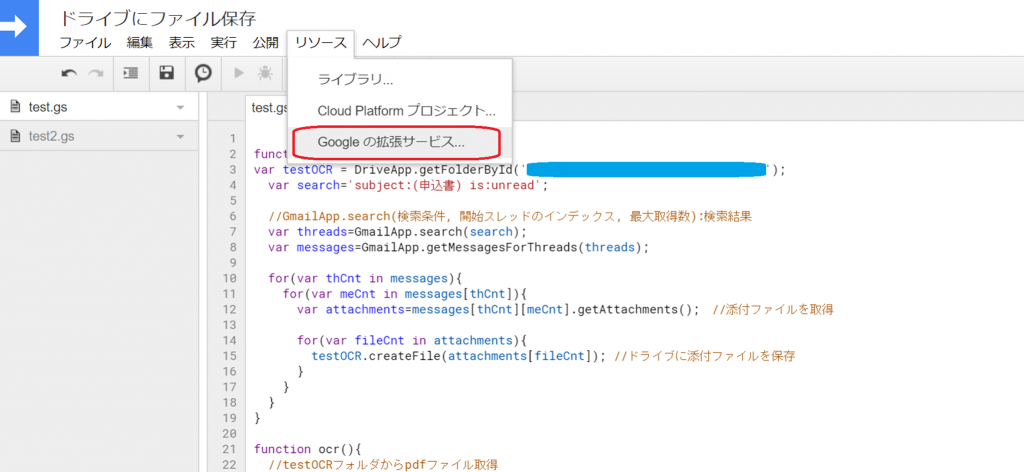Switch to the test.gs editor tab
The width and height of the screenshot is (1024, 472).
pyautogui.click(x=268, y=108)
